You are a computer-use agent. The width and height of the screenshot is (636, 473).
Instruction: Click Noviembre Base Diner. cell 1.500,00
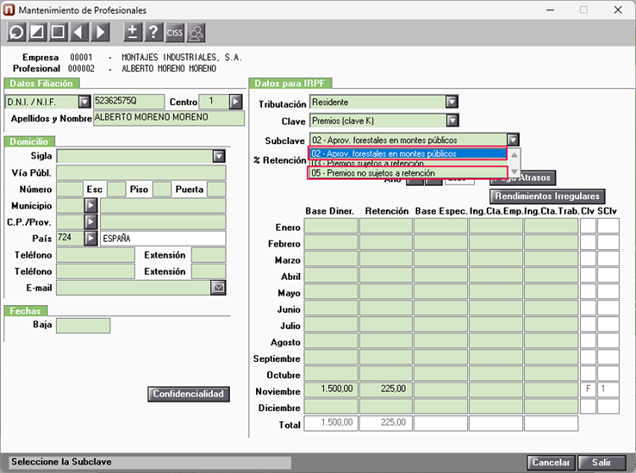pyautogui.click(x=331, y=389)
